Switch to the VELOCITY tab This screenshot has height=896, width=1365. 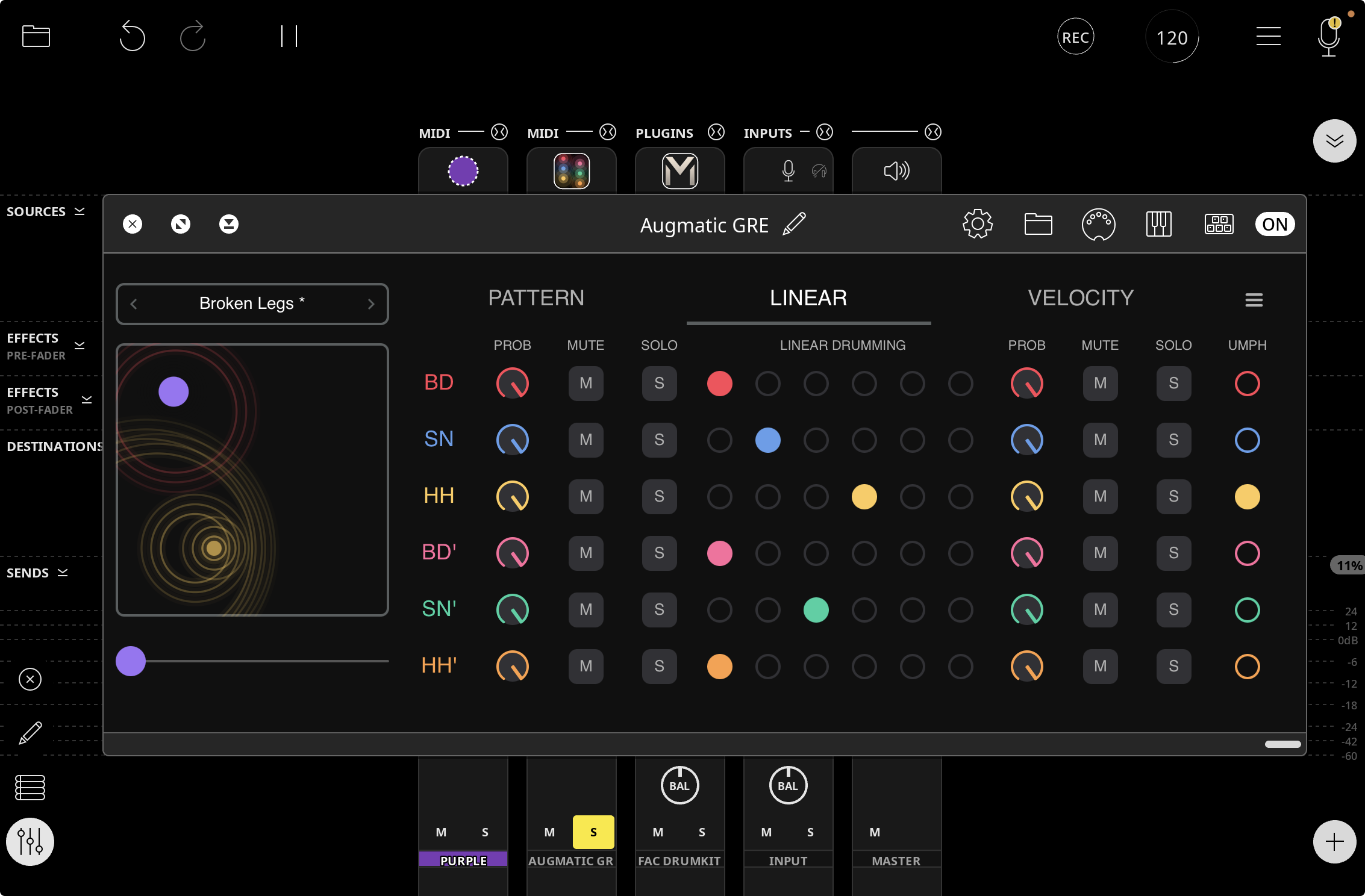click(x=1081, y=297)
